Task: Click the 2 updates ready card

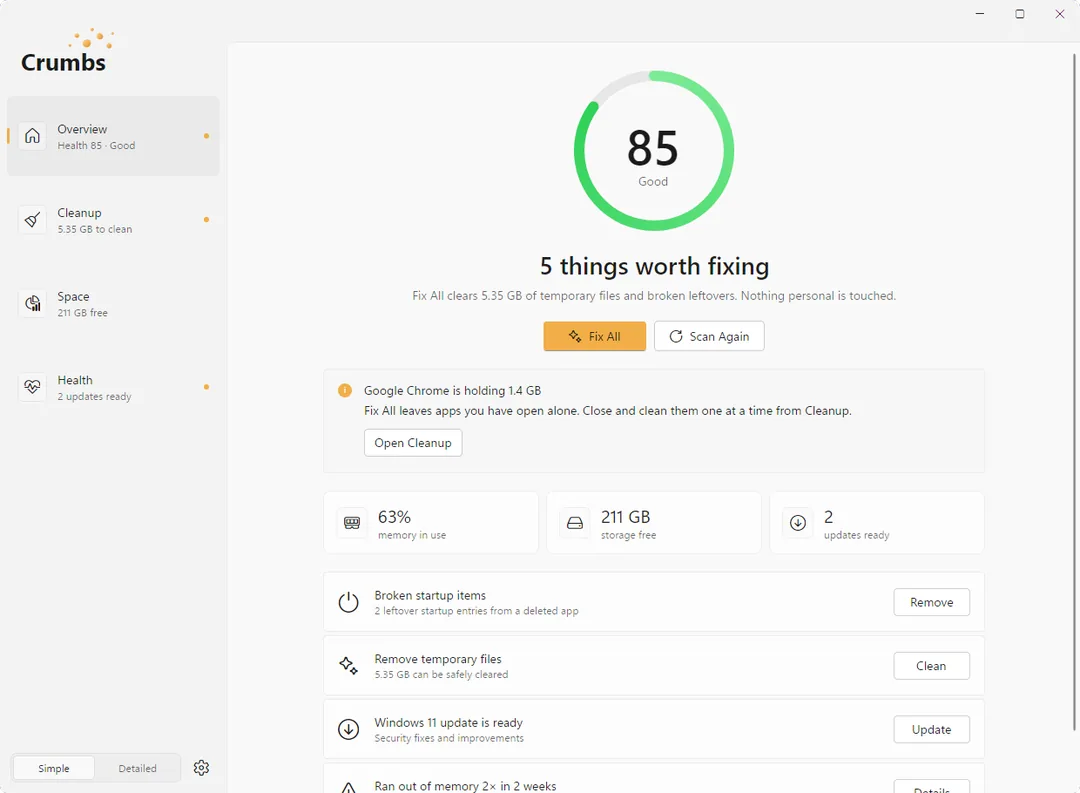Action: click(x=877, y=522)
